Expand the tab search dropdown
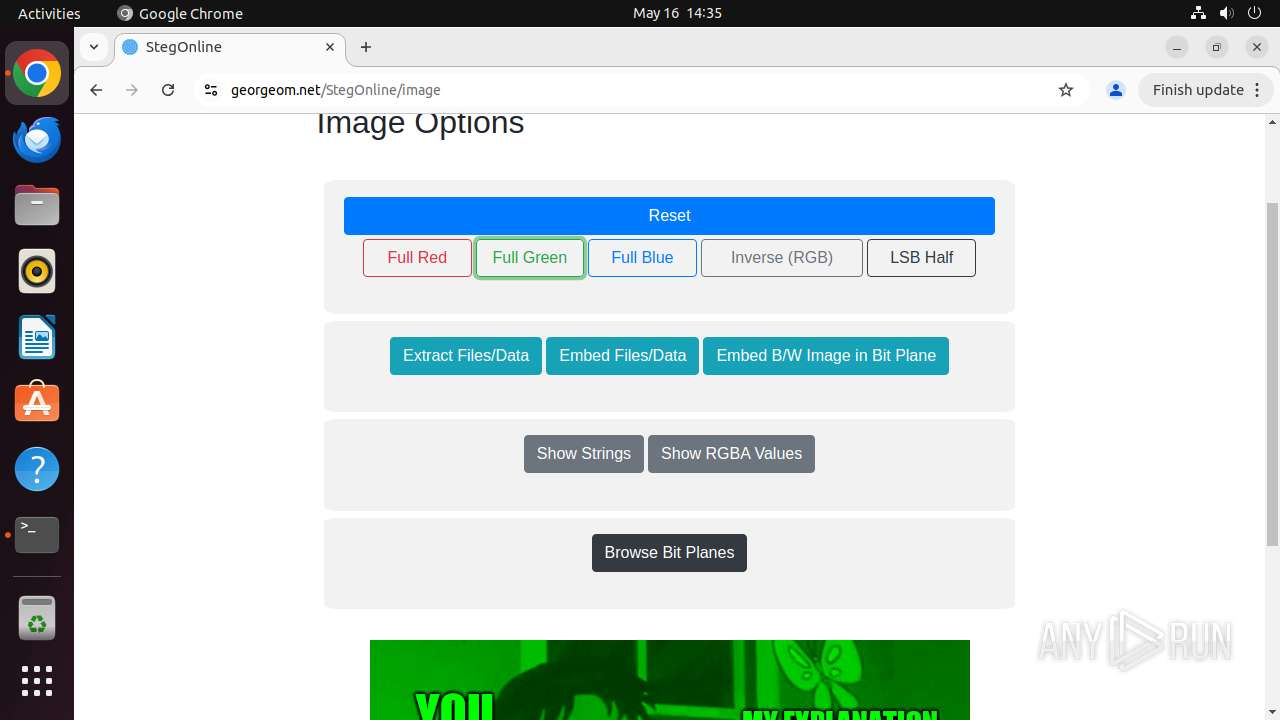1280x720 pixels. coord(93,47)
